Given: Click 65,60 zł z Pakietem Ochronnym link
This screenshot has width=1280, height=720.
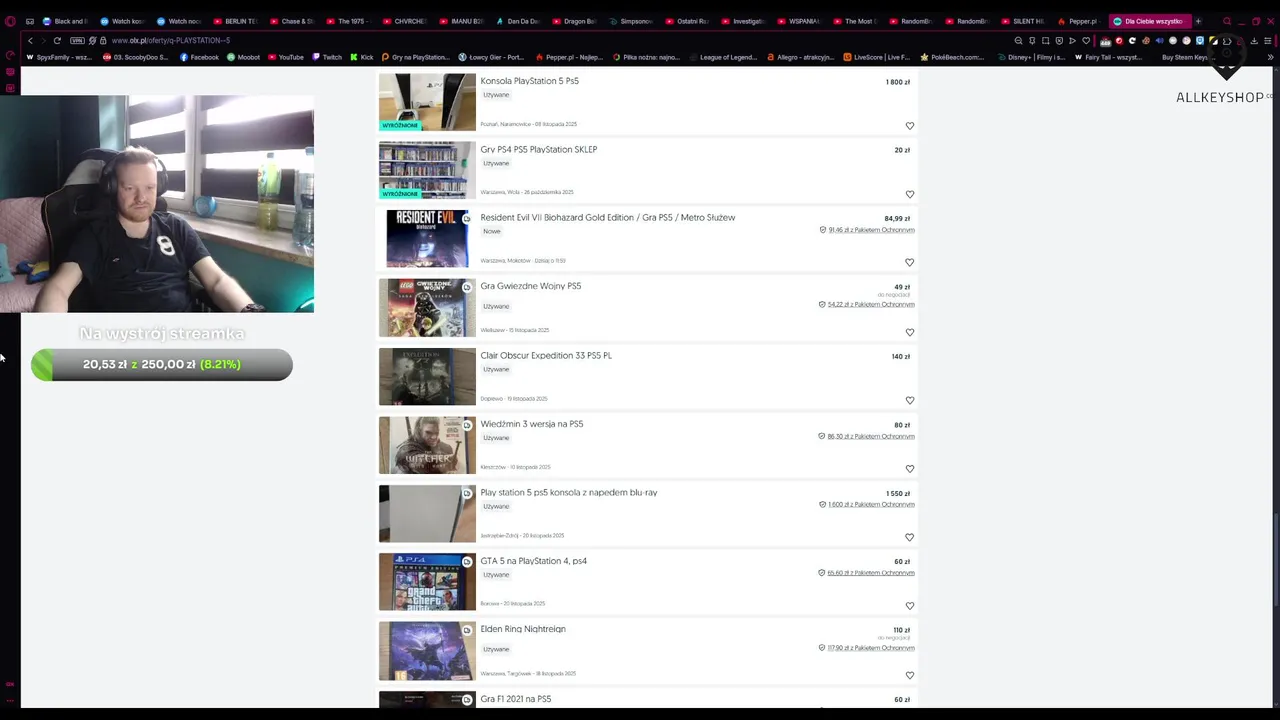Looking at the screenshot, I should pyautogui.click(x=871, y=573).
